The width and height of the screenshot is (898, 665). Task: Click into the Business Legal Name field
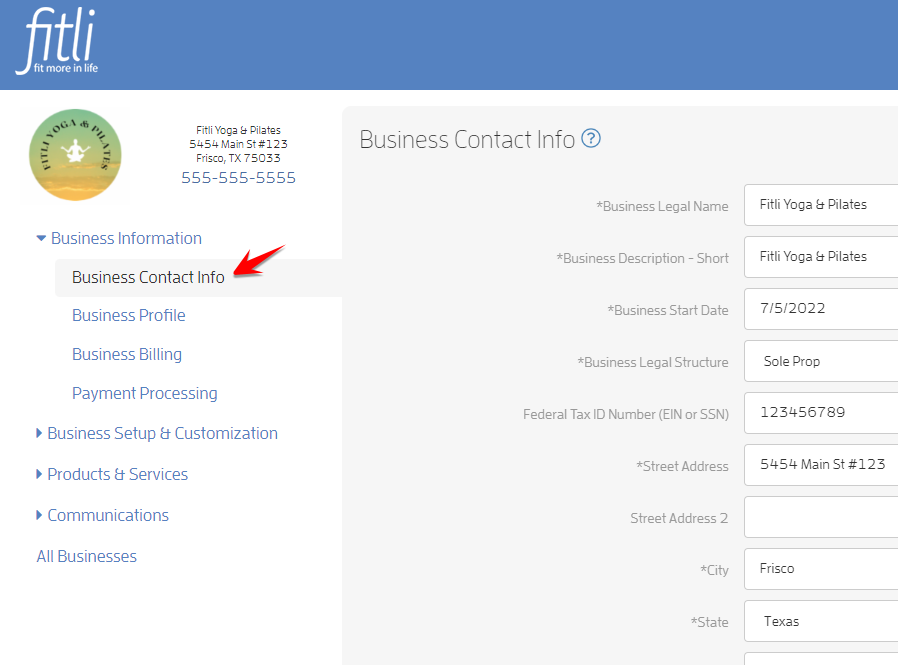point(821,205)
